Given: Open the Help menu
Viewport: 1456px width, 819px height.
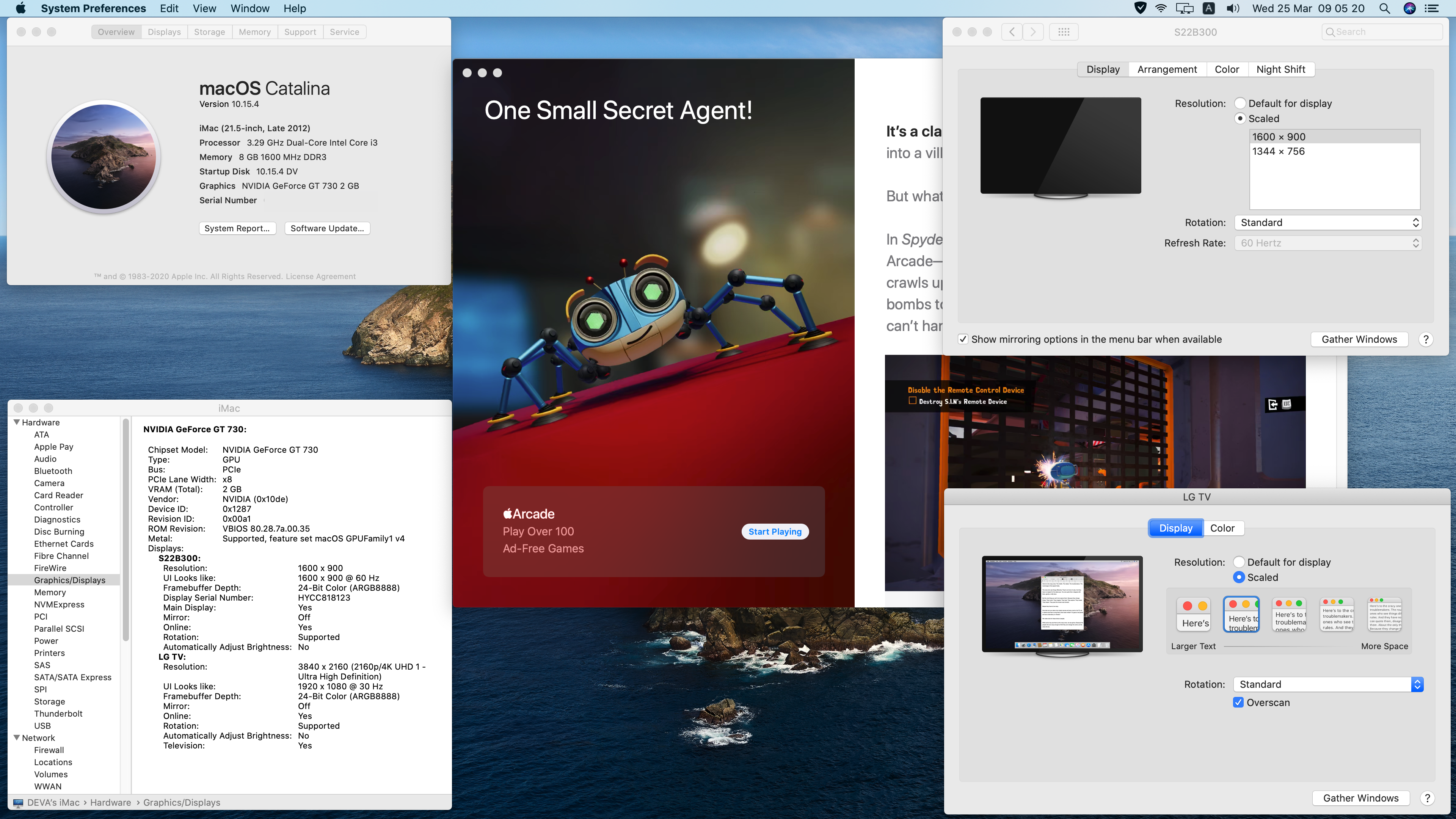Looking at the screenshot, I should [295, 8].
